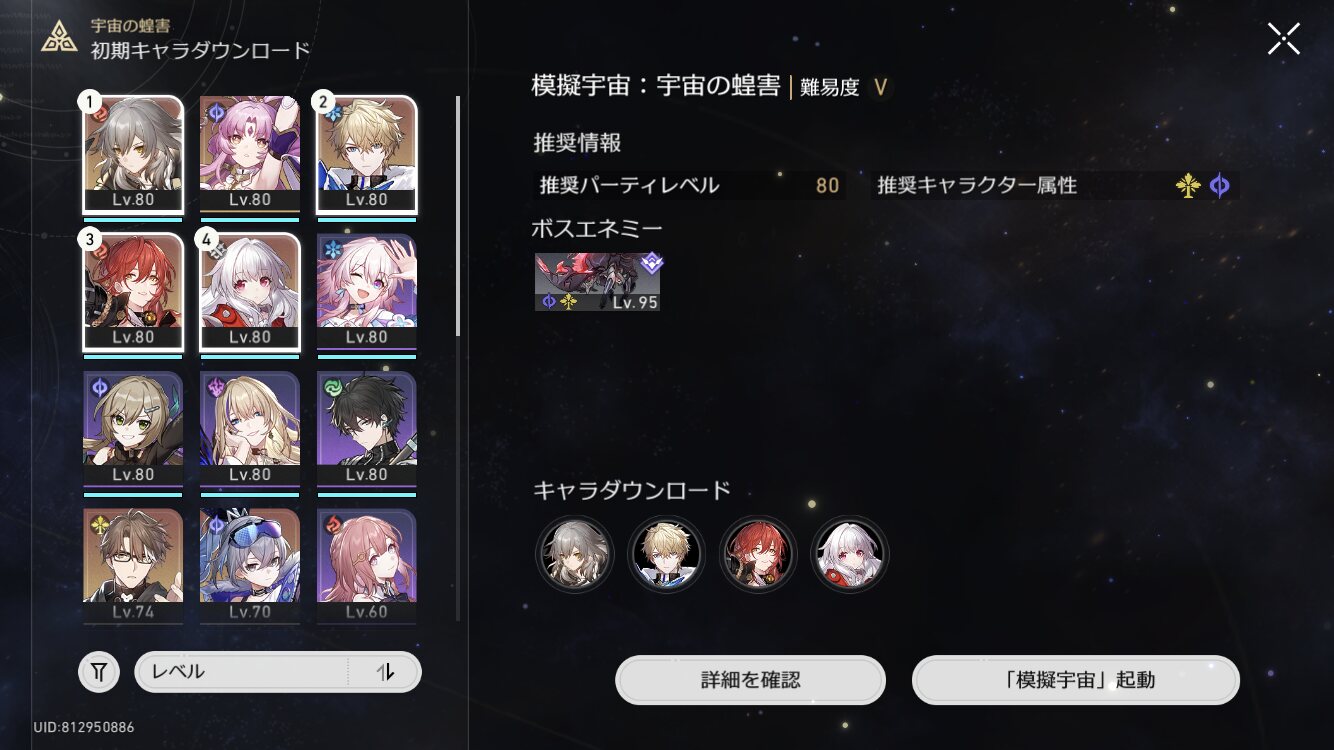
Task: Toggle sort order arrows next to レベル
Action: coord(385,673)
